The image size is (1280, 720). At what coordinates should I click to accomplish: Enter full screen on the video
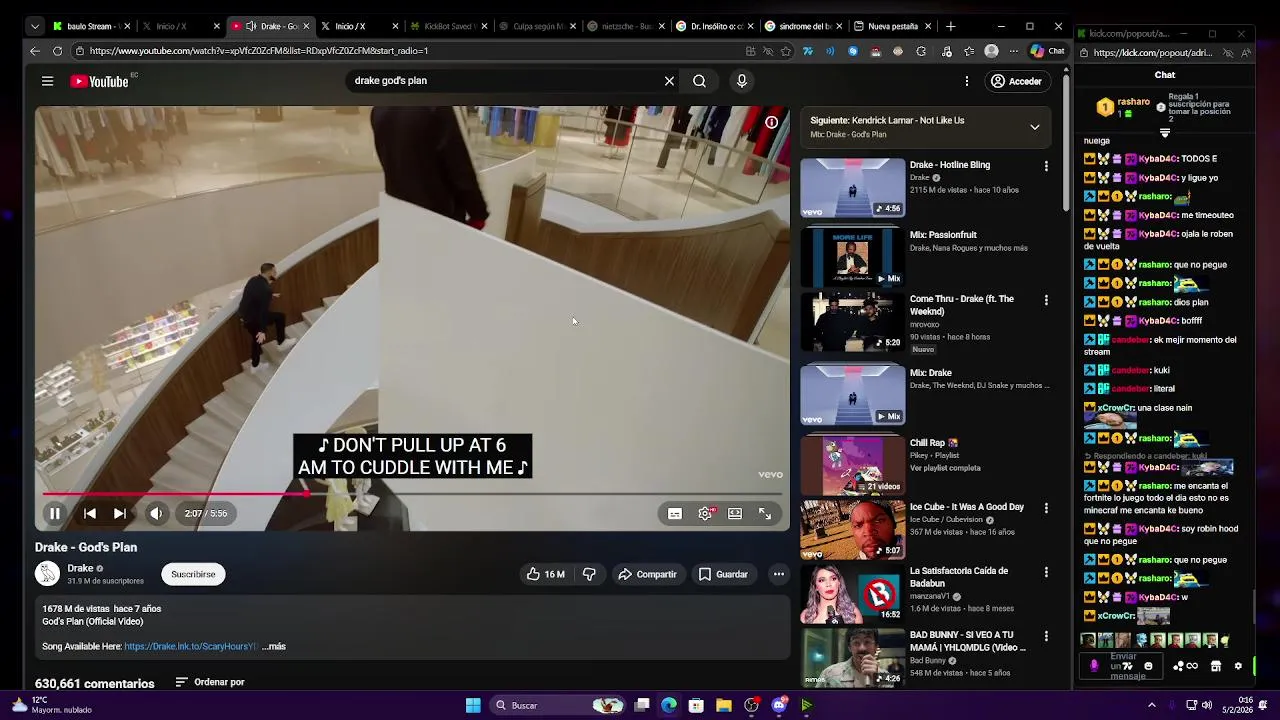pyautogui.click(x=765, y=513)
